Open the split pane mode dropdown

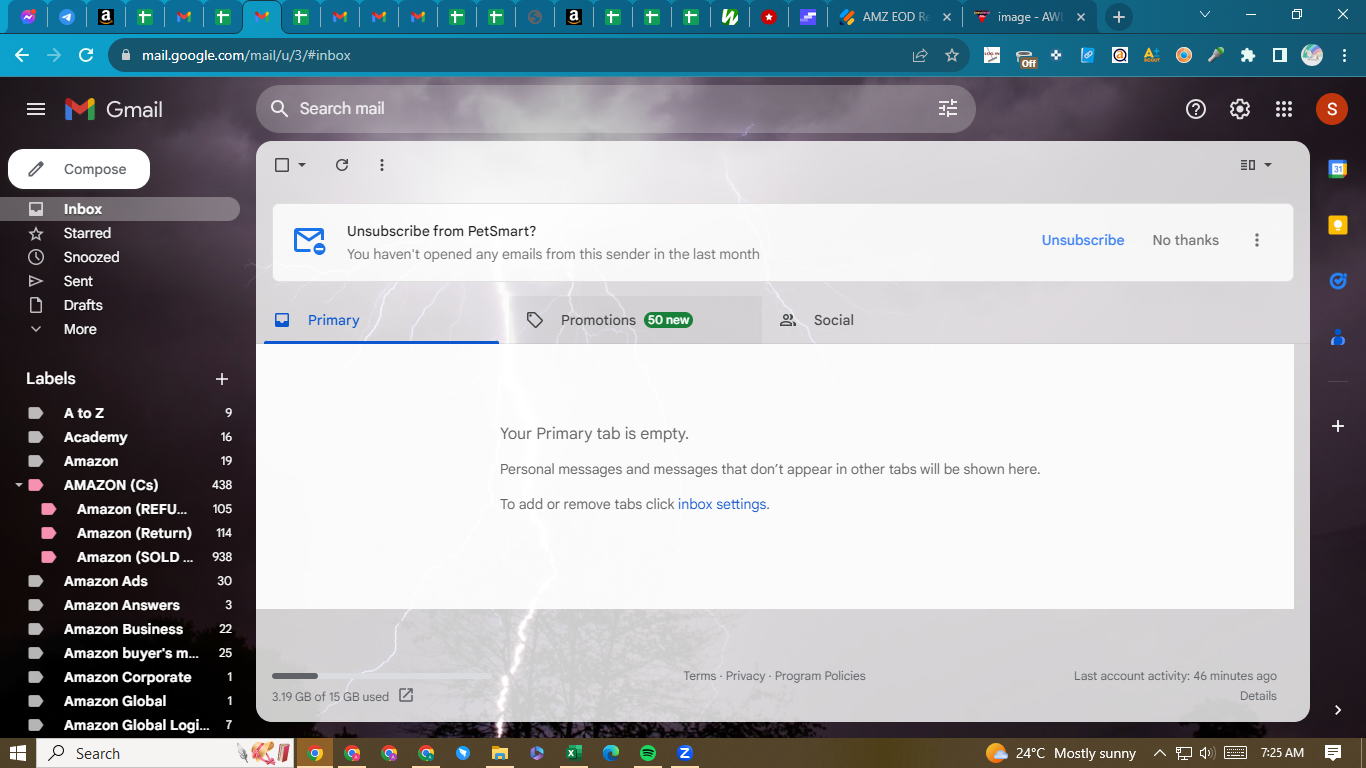(x=1256, y=165)
